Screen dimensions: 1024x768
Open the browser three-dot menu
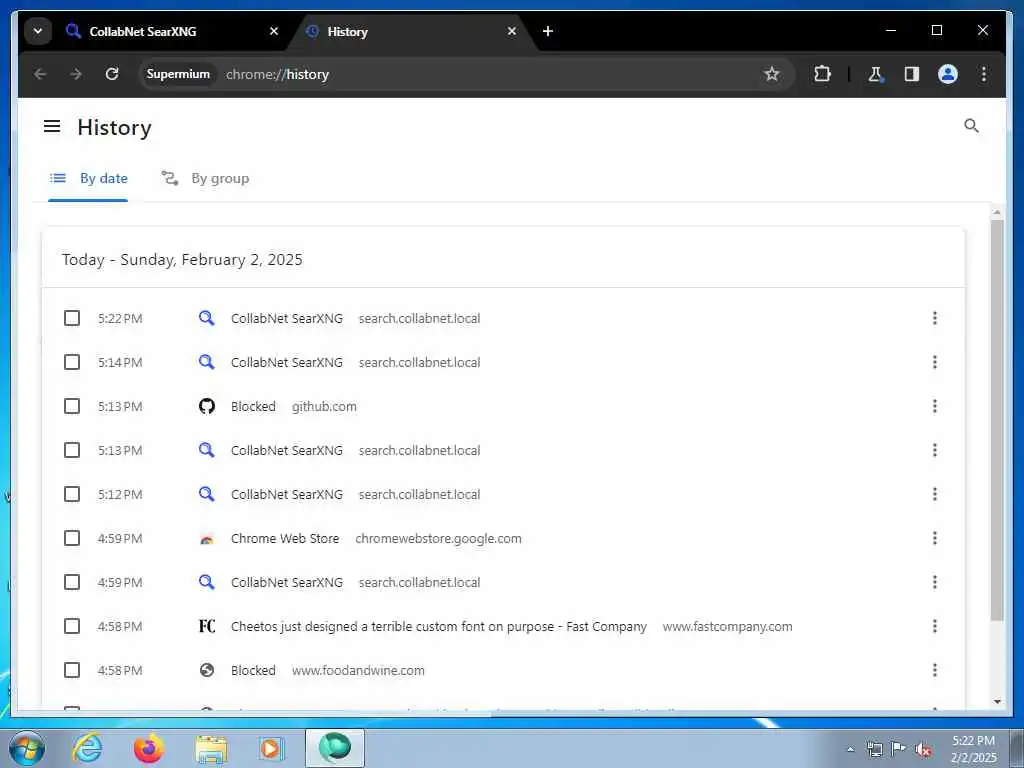click(984, 74)
